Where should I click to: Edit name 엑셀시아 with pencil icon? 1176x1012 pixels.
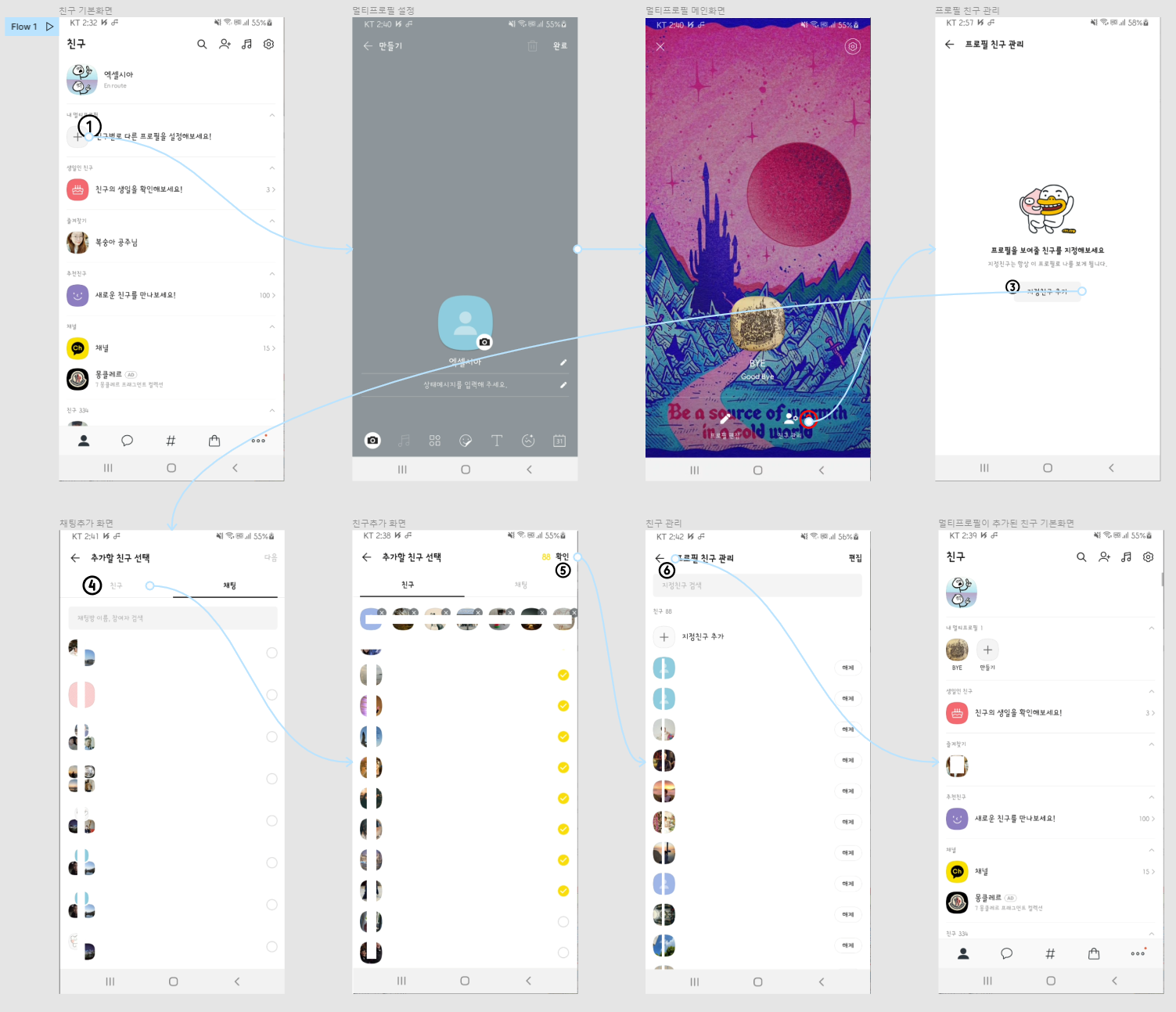click(563, 362)
